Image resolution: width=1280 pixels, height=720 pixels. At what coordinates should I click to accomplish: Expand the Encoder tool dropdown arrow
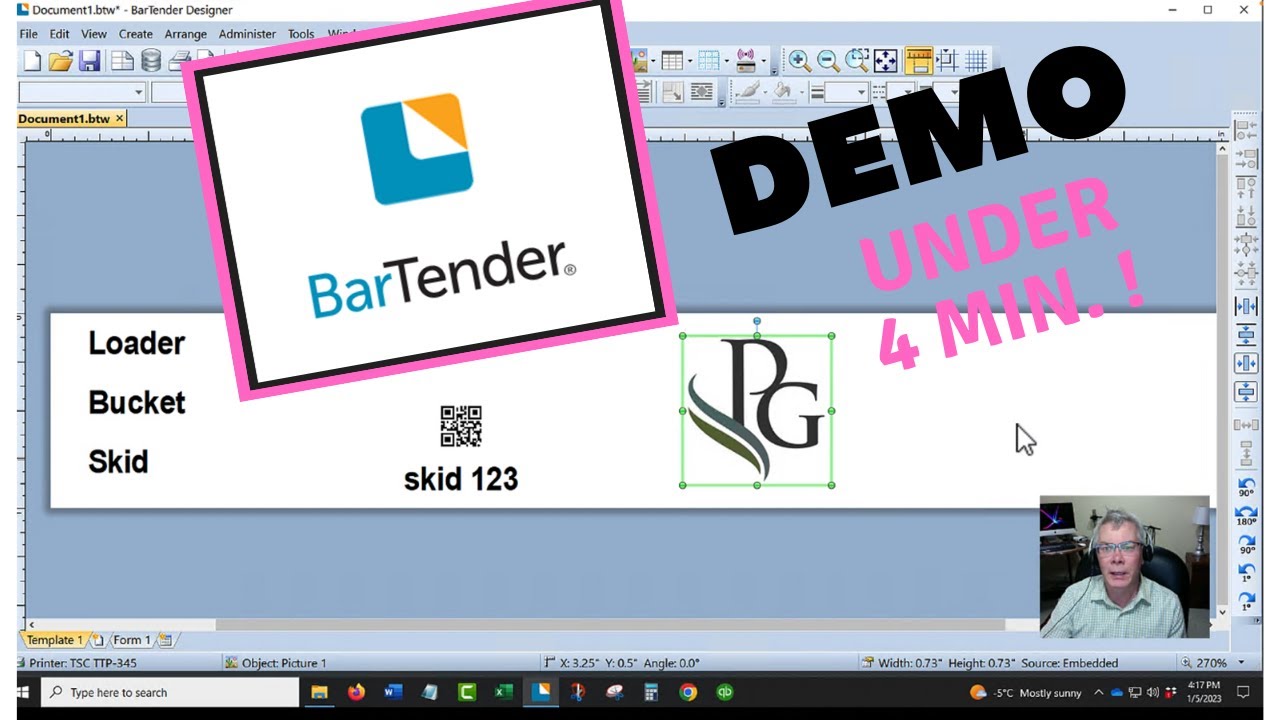pos(763,62)
